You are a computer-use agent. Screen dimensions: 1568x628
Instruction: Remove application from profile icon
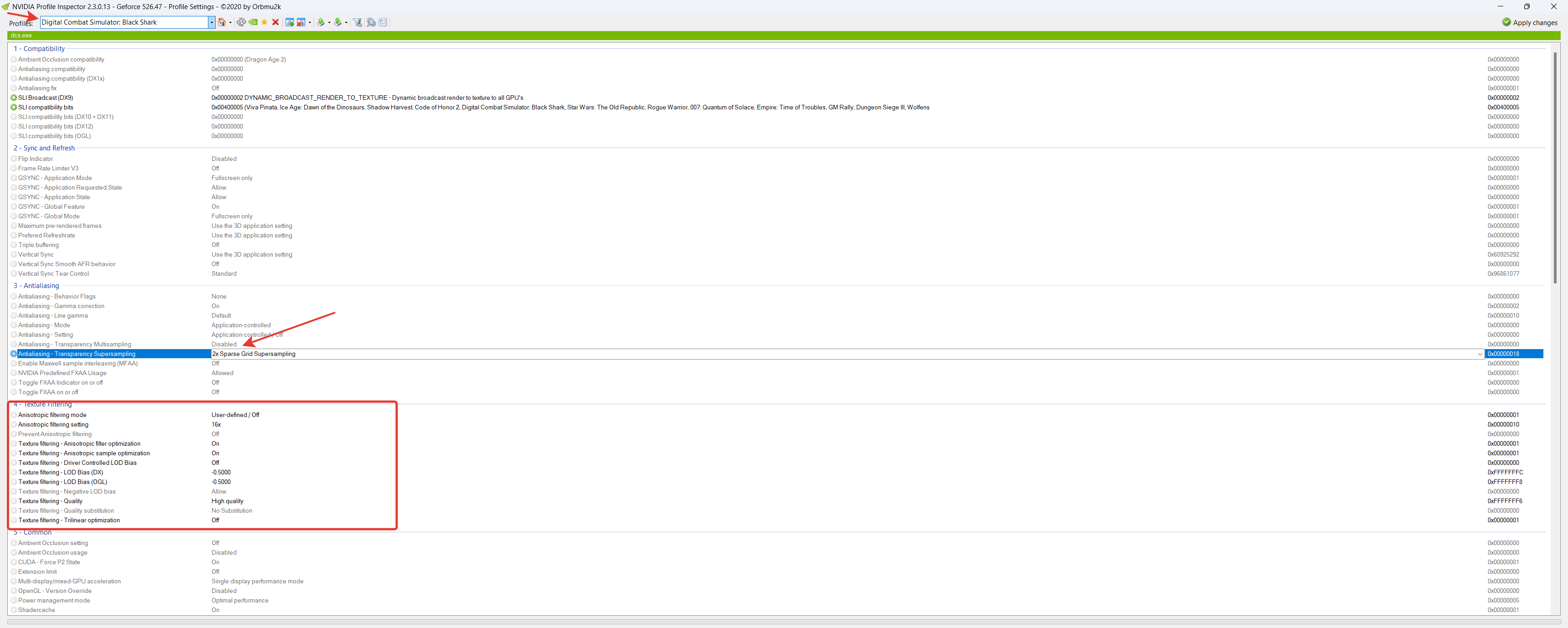300,22
